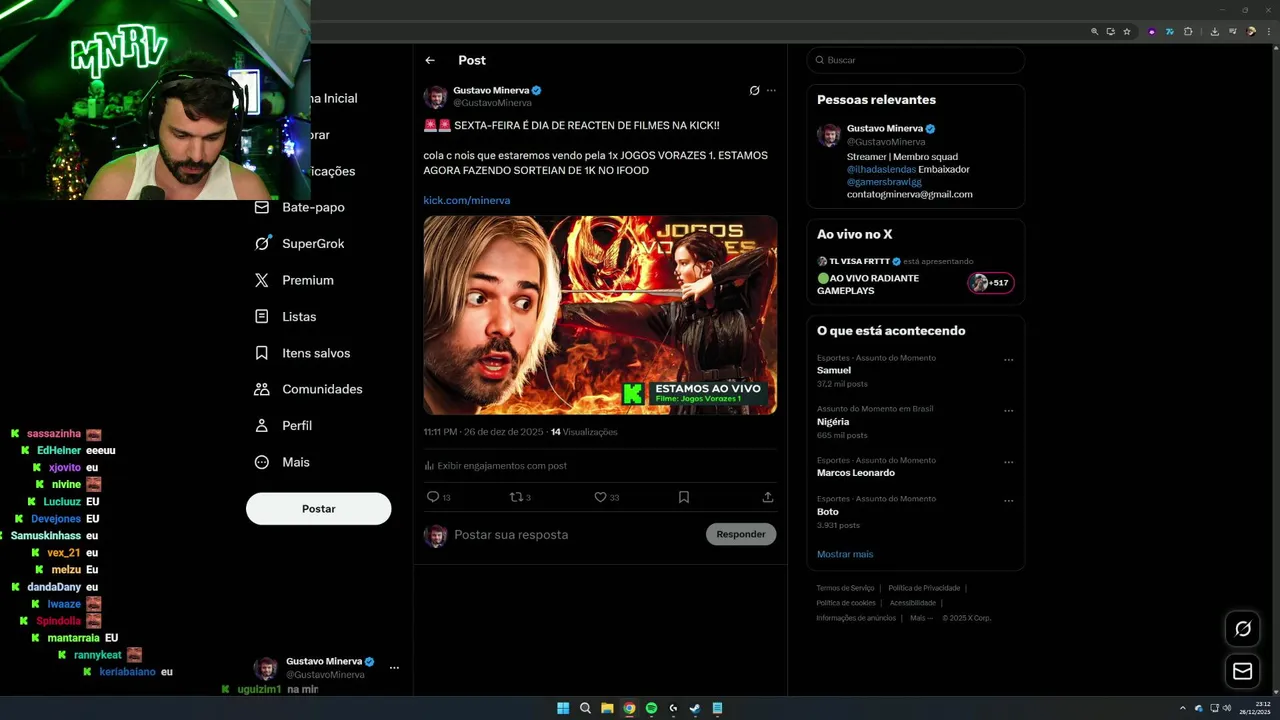Click the Premium X logo icon

262,280
